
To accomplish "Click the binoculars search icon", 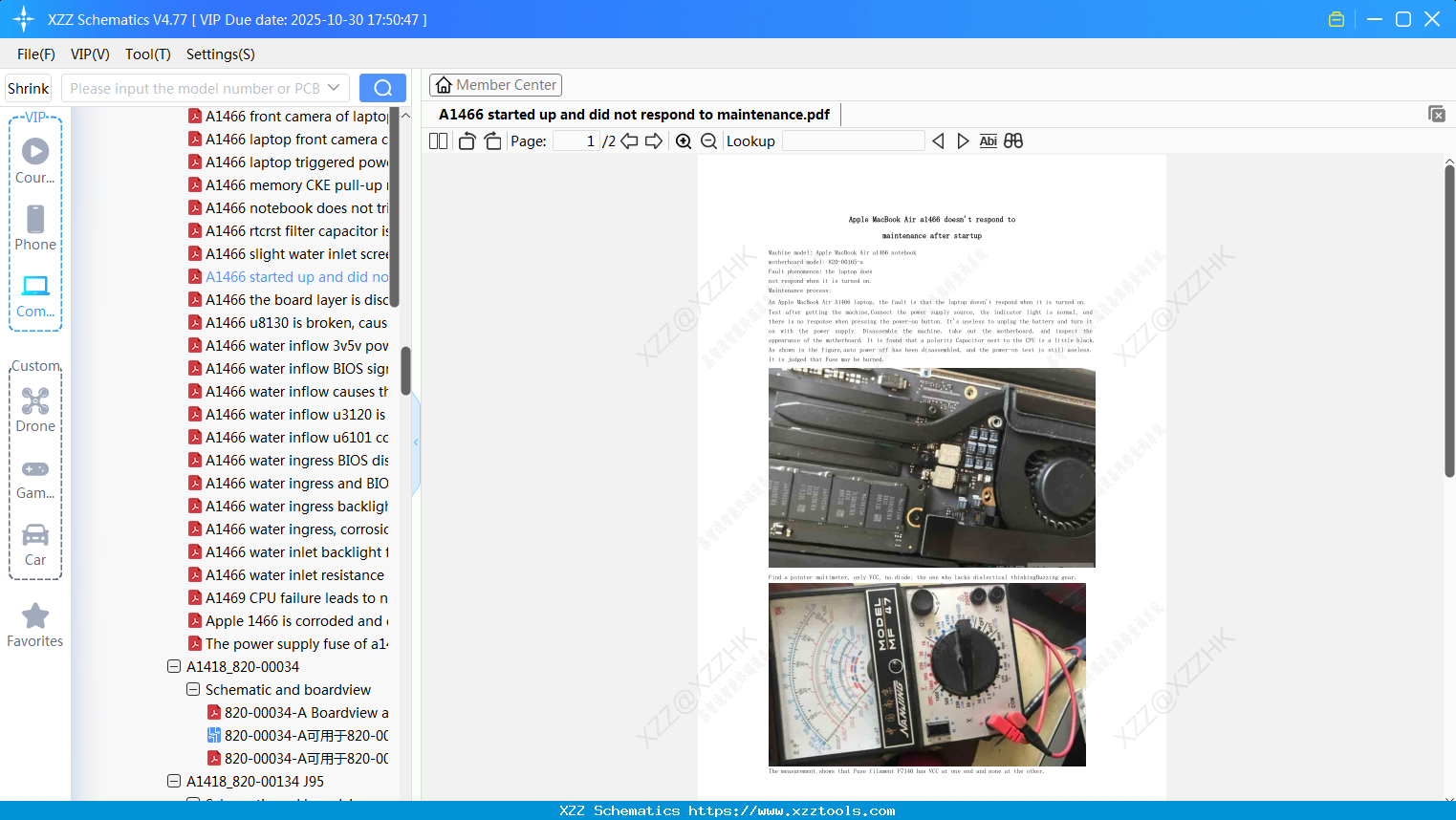I will coord(1013,140).
